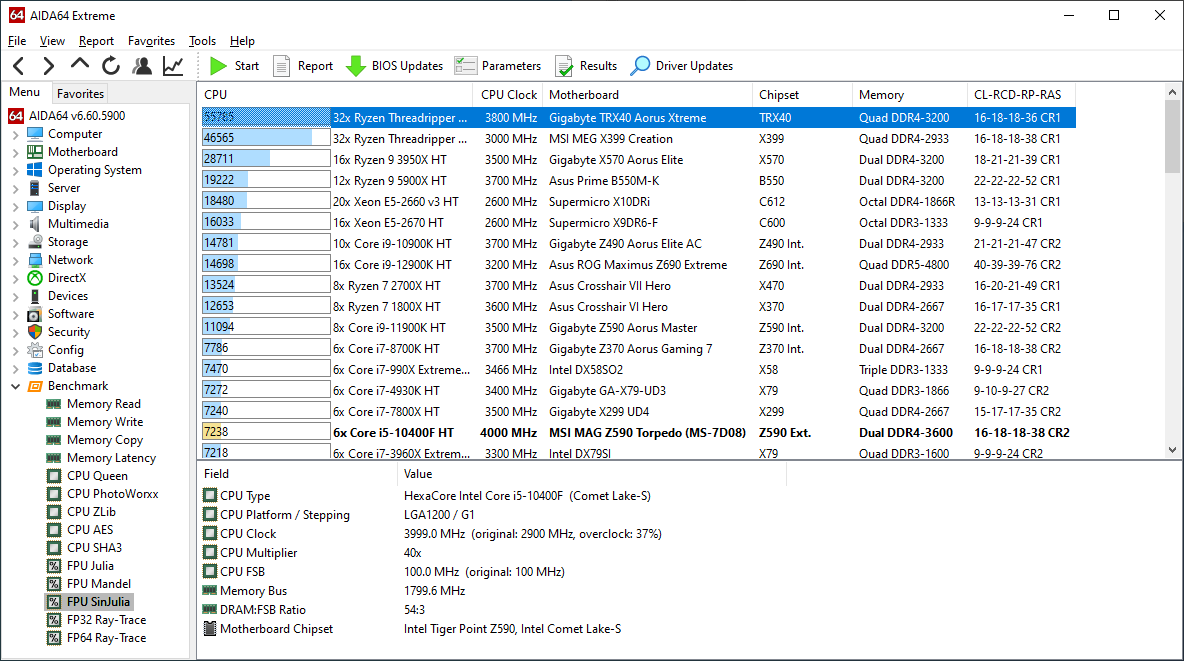Click the forward navigation arrow icon
Screen dimensions: 1184x661
(48, 66)
